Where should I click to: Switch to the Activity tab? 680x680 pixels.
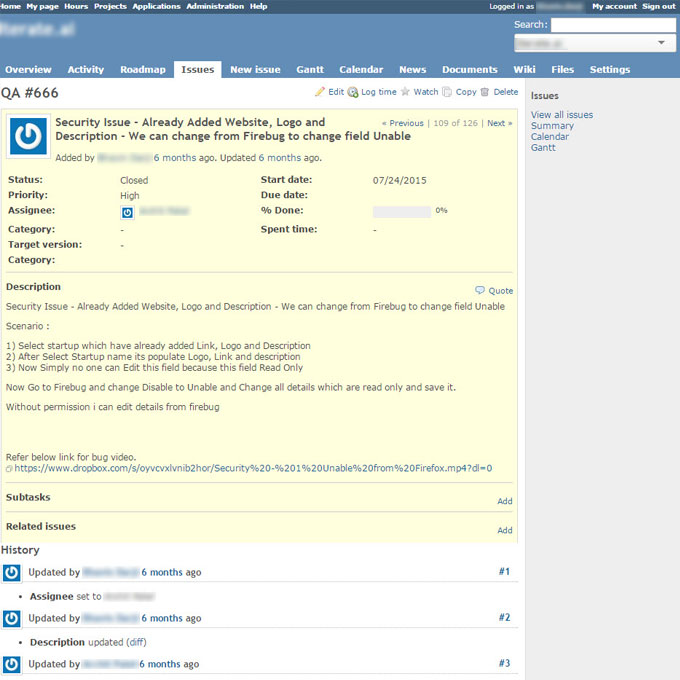click(x=86, y=69)
